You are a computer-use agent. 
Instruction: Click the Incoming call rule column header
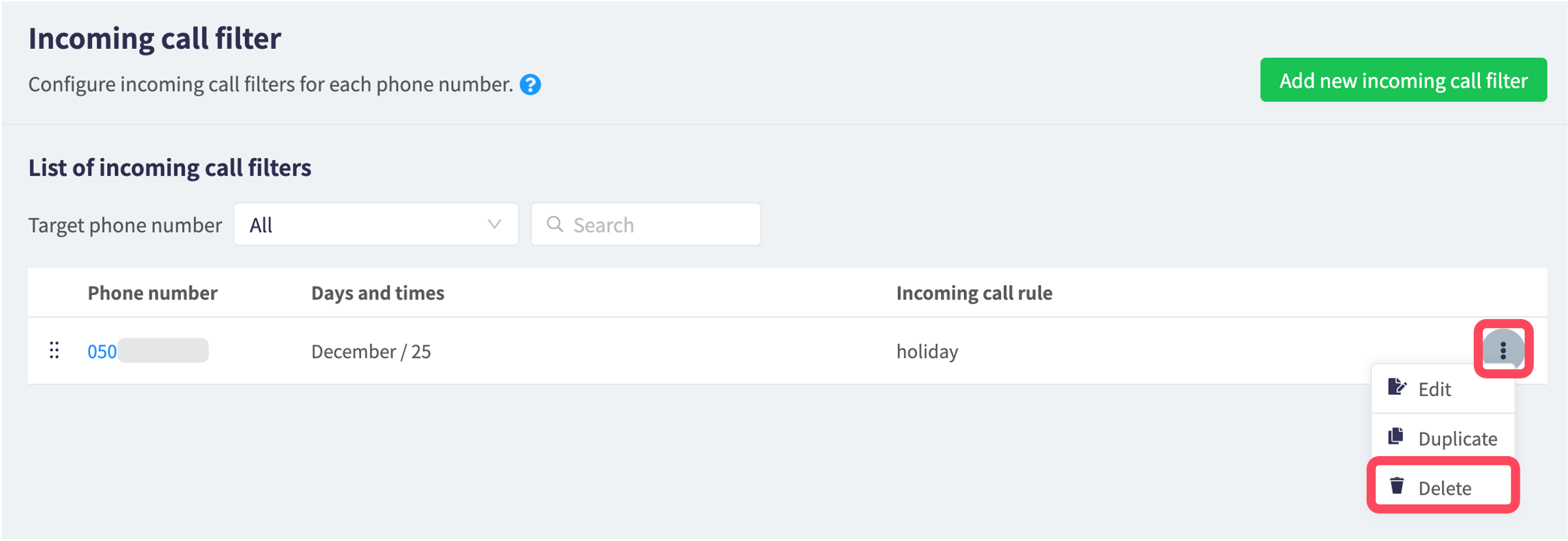(x=974, y=293)
